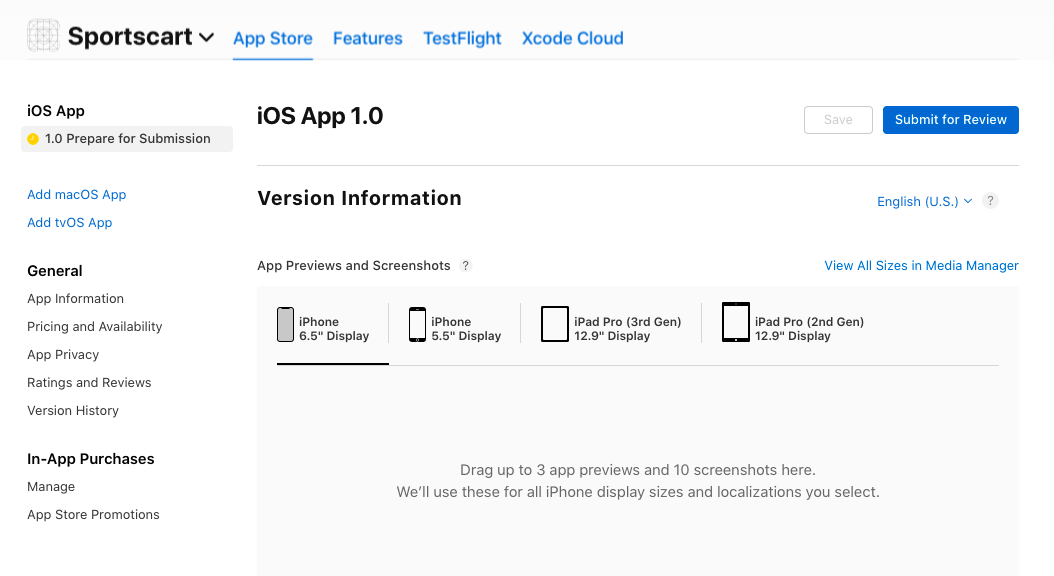Open the English (U.S.) language dropdown
Viewport: 1054px width, 576px height.
point(922,200)
